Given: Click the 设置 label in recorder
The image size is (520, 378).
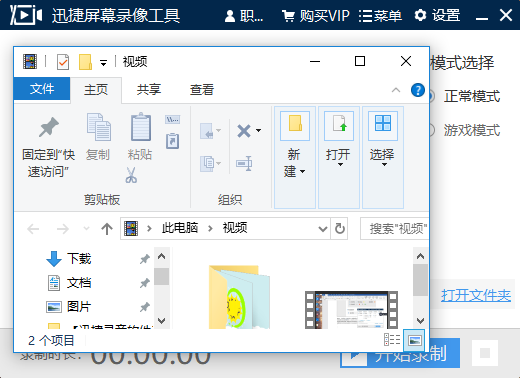Looking at the screenshot, I should coord(446,16).
